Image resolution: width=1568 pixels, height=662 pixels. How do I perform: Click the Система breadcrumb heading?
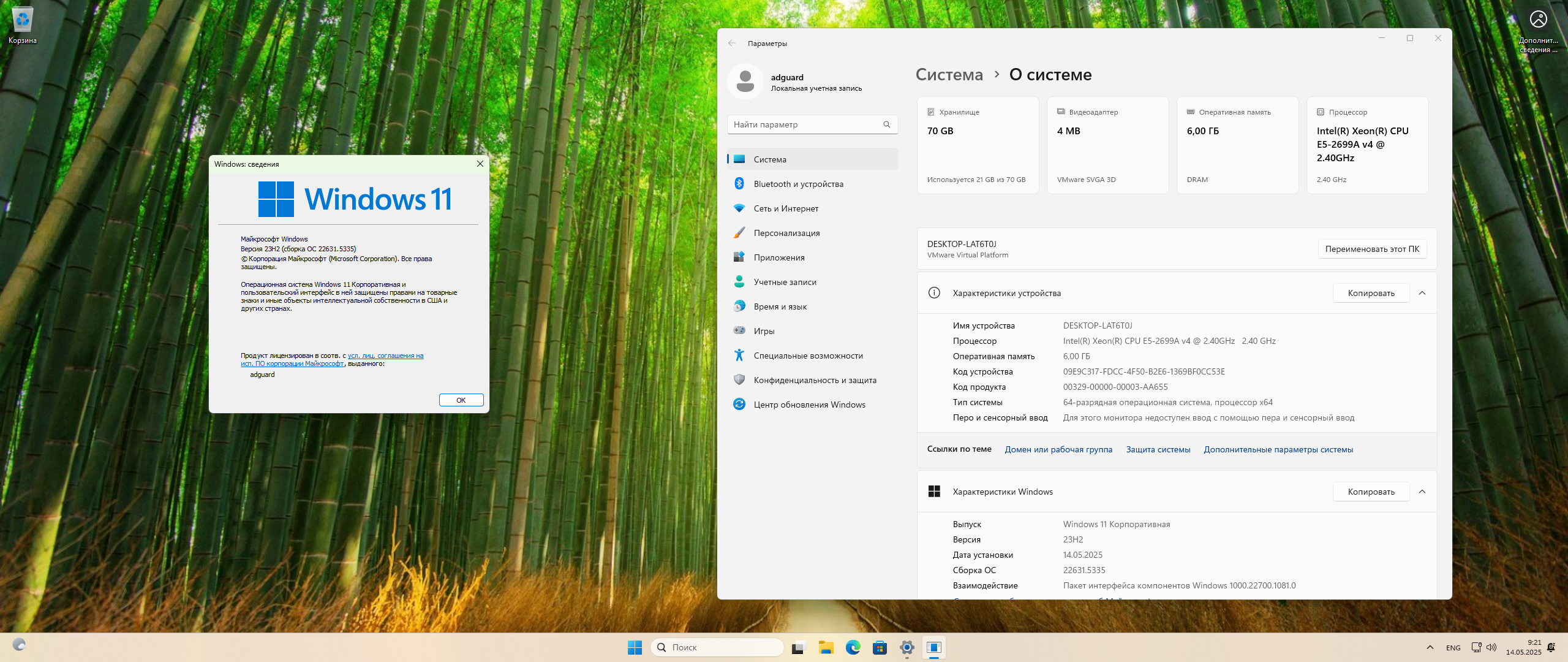pyautogui.click(x=949, y=75)
